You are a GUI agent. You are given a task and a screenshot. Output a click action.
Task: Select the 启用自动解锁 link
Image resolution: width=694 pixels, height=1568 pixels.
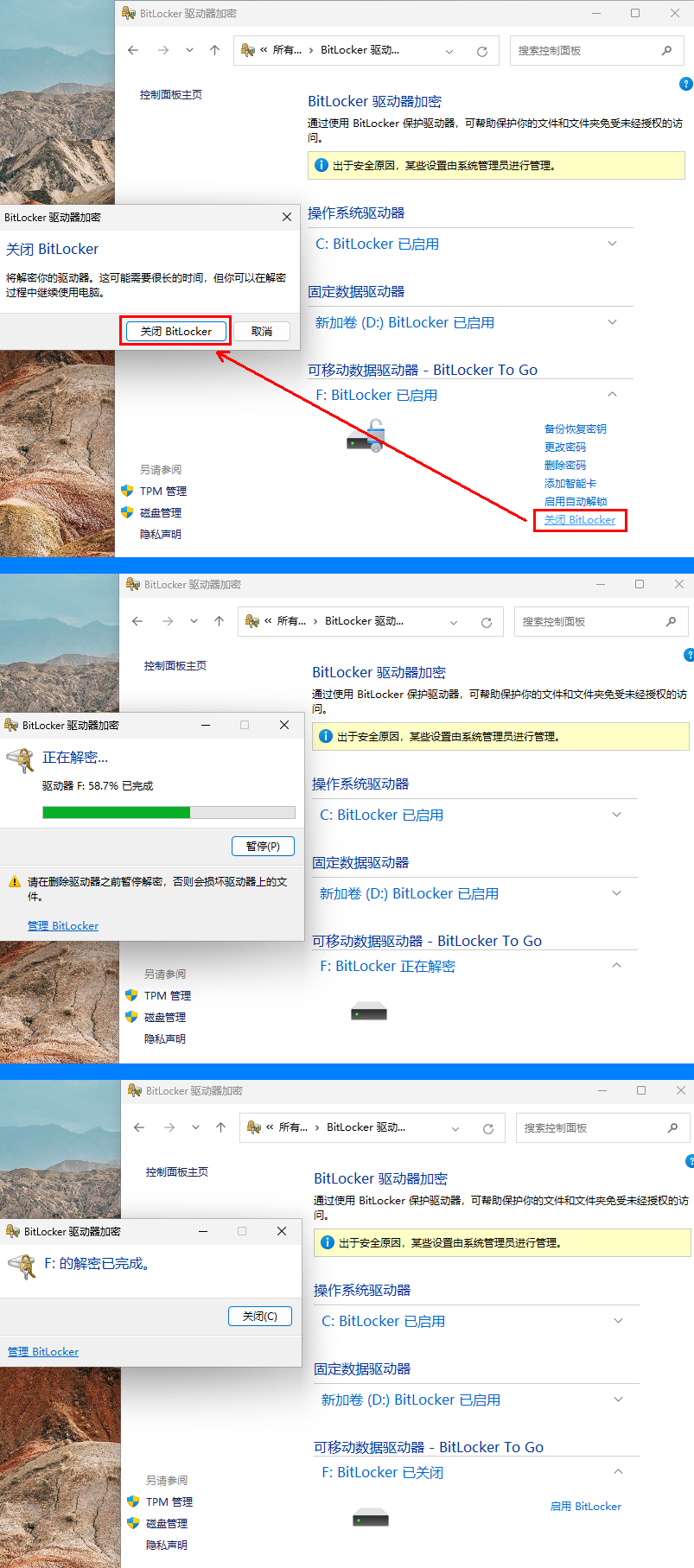pos(575,501)
